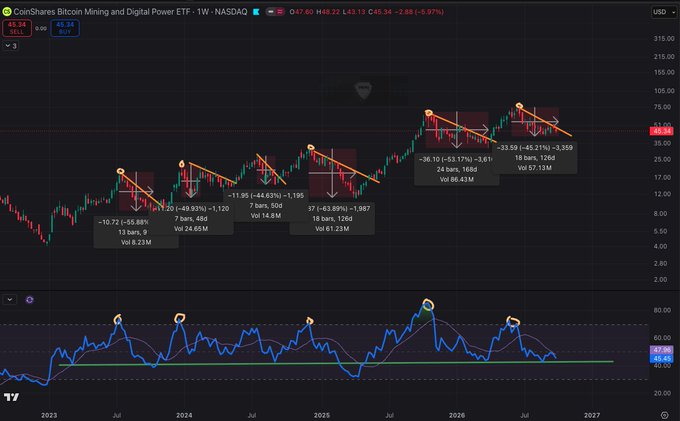This screenshot has height=421, width=680.
Task: Click the blue 45.45 oscillator axis label
Action: tap(661, 359)
